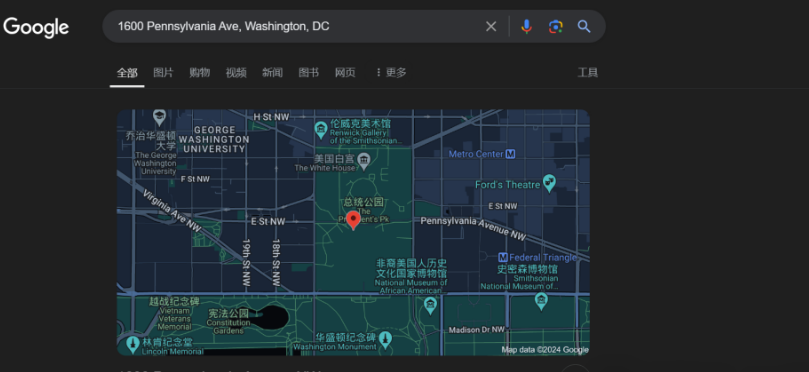Open Google Lens image search icon
Viewport: 809px width, 372px height.
click(555, 26)
